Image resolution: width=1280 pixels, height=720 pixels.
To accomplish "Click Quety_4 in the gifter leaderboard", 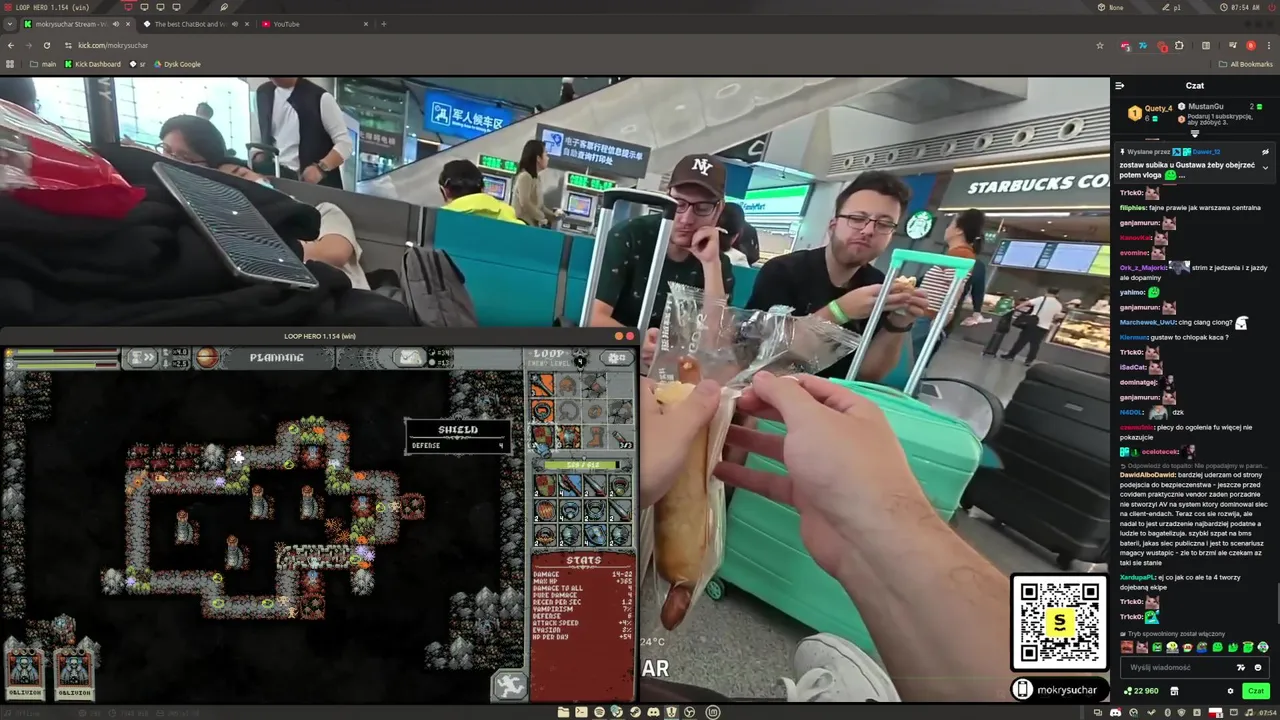I will click(1158, 108).
